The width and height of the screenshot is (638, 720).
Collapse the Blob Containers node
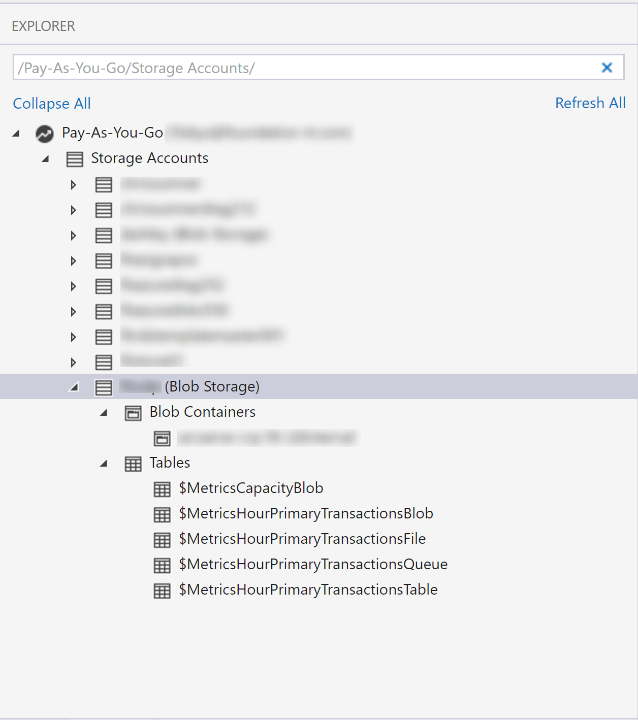[104, 413]
